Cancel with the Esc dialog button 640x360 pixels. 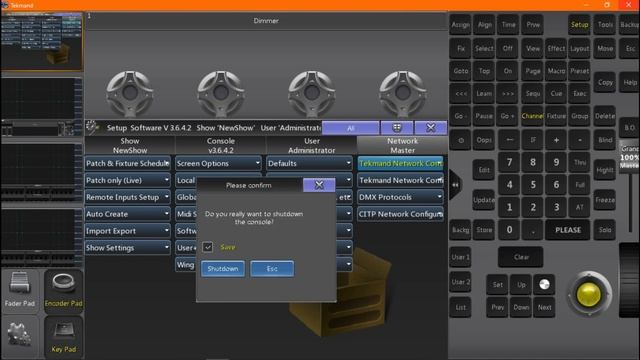click(x=272, y=269)
